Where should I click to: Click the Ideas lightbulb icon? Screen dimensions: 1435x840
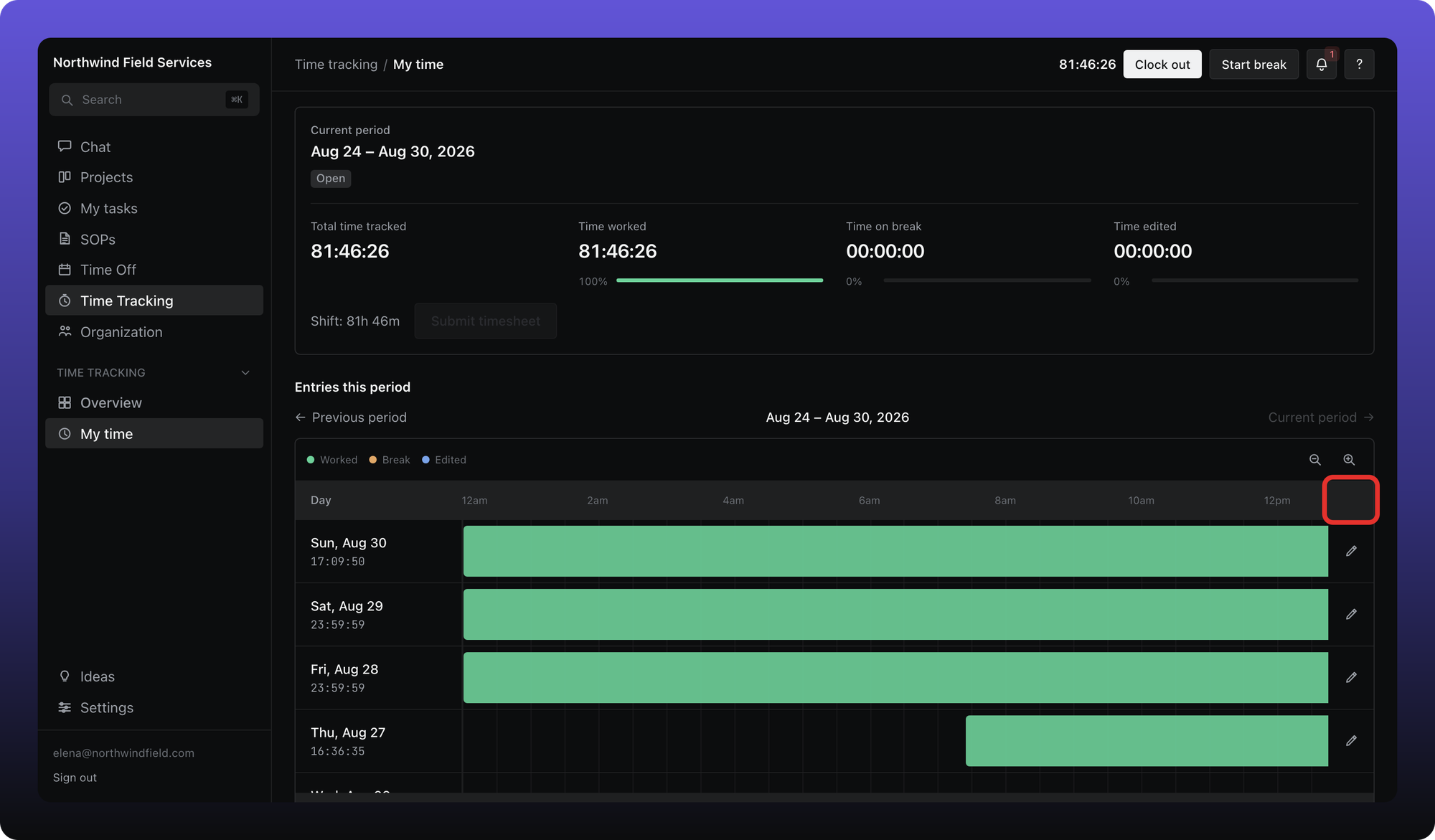point(65,676)
